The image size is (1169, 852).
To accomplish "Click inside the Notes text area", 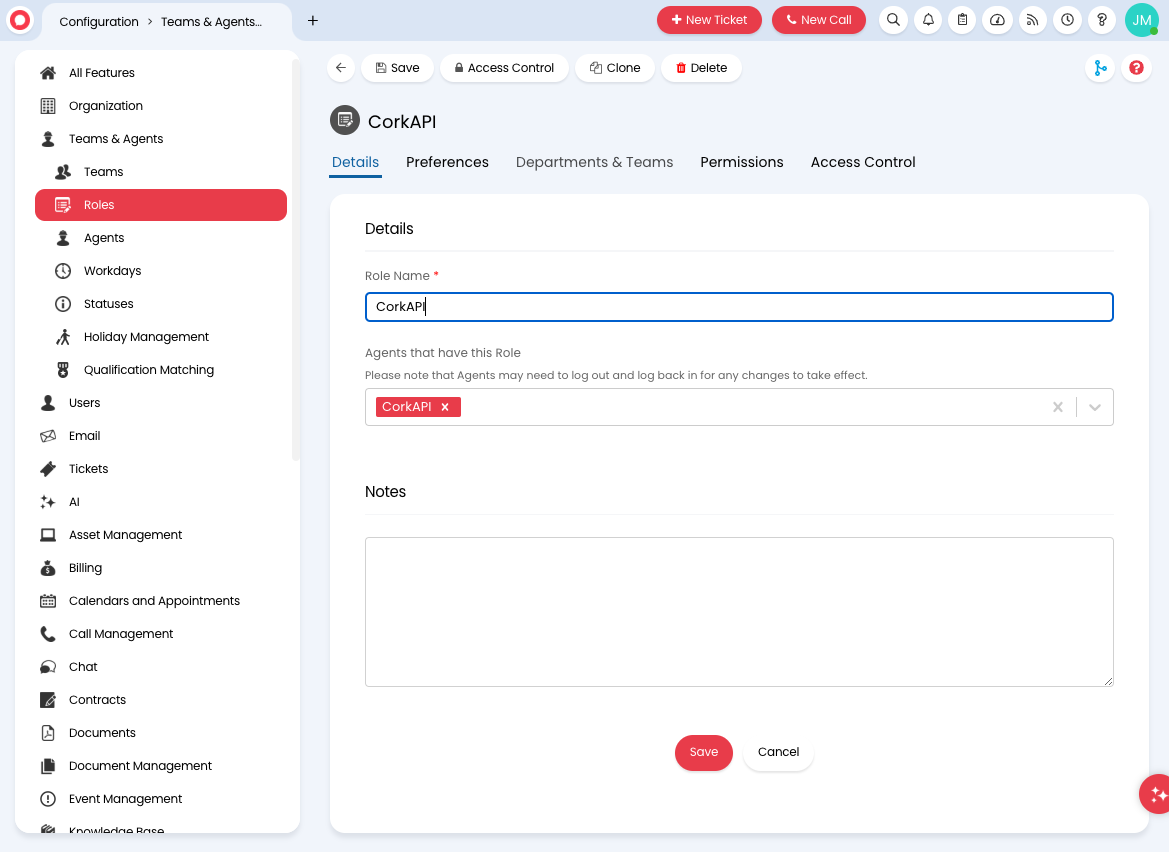I will click(x=739, y=612).
